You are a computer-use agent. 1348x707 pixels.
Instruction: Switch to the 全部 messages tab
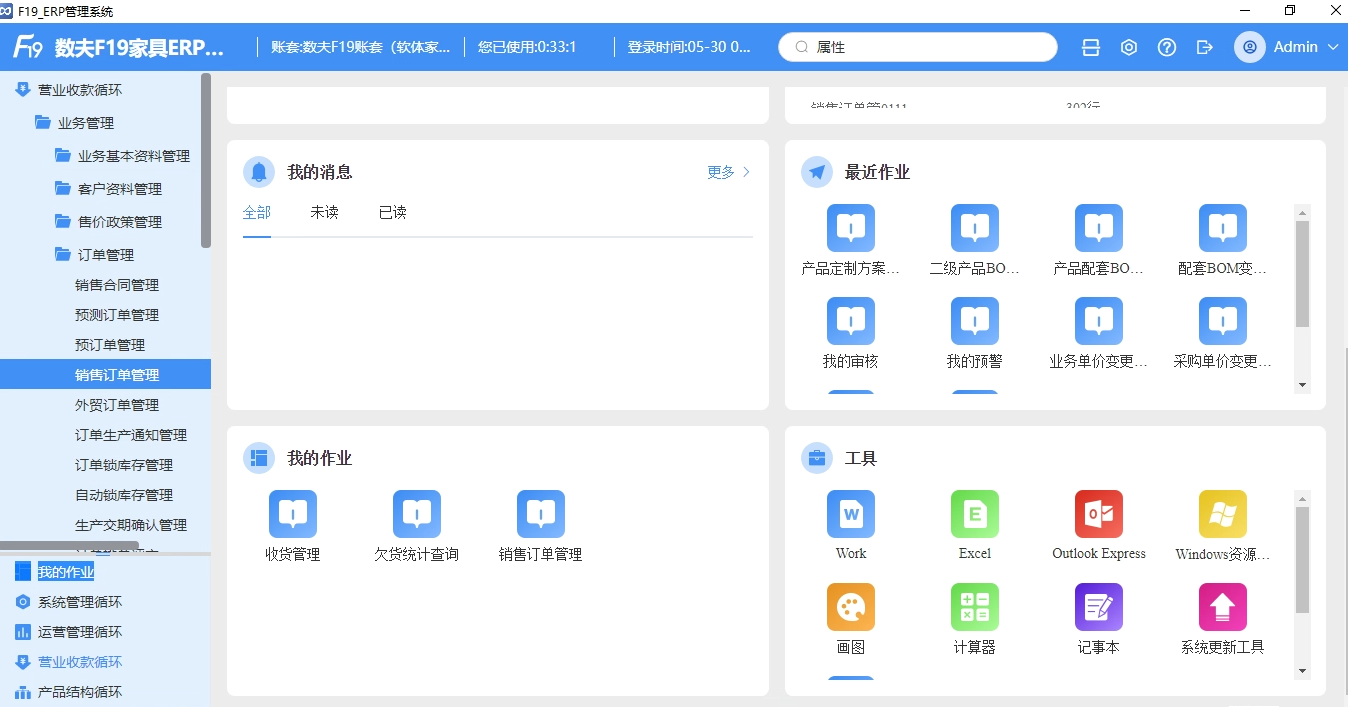coord(257,213)
